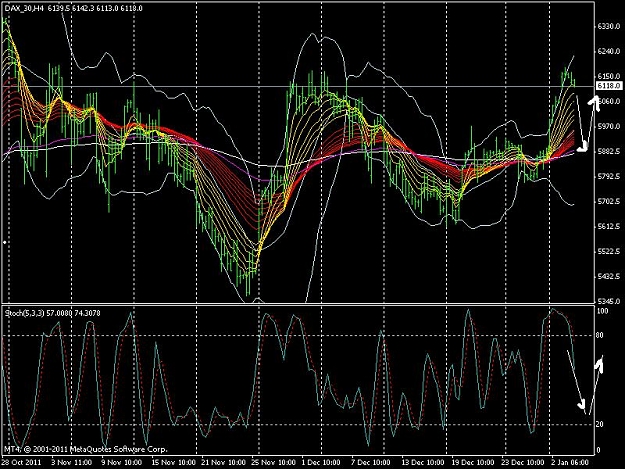Click the 21 Nov 10:00 time label
Image resolution: width=625 pixels, height=469 pixels.
(224, 462)
